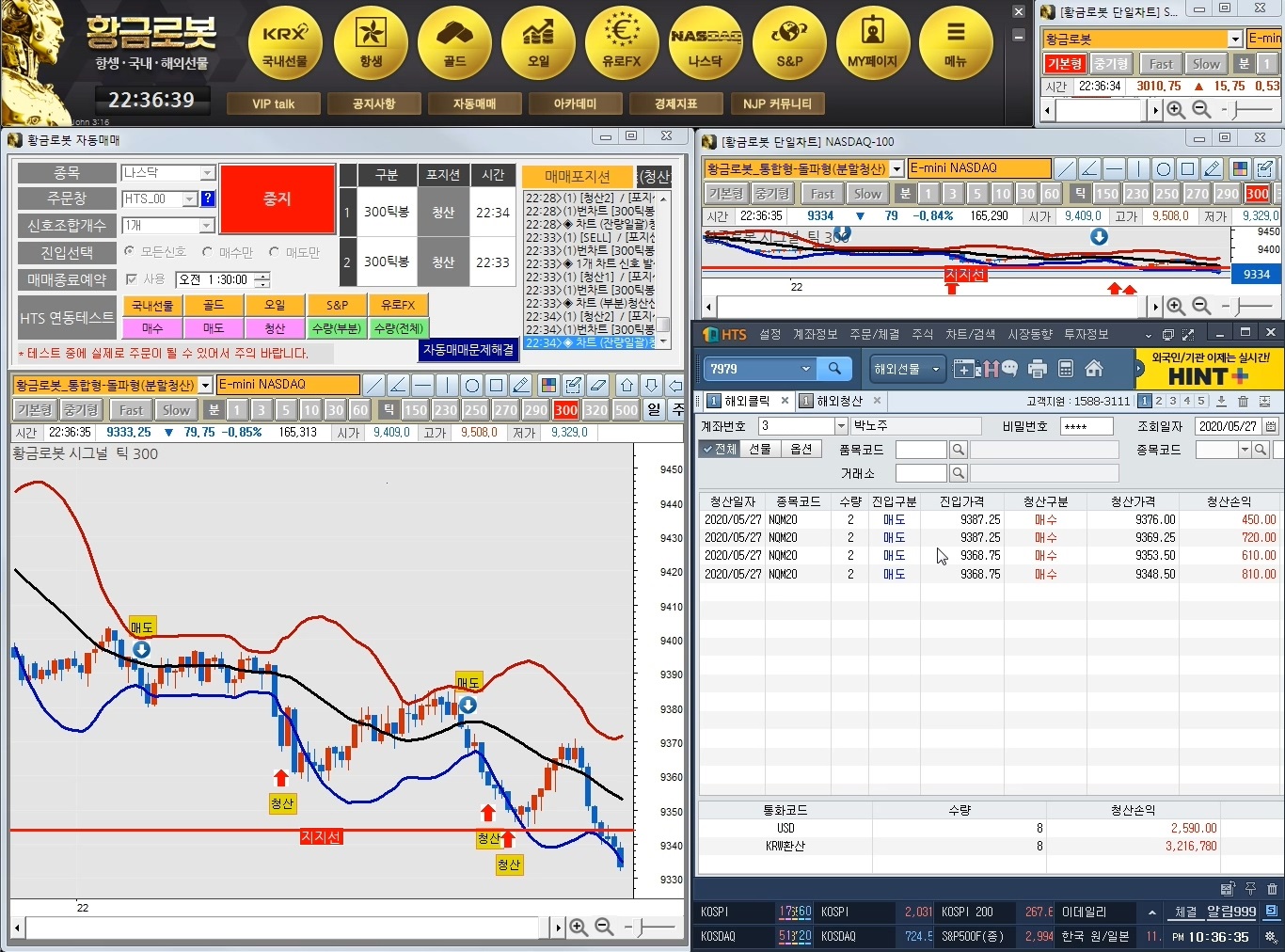
Task: Open the 나스닥 NASDAQ round icon
Action: [x=706, y=43]
